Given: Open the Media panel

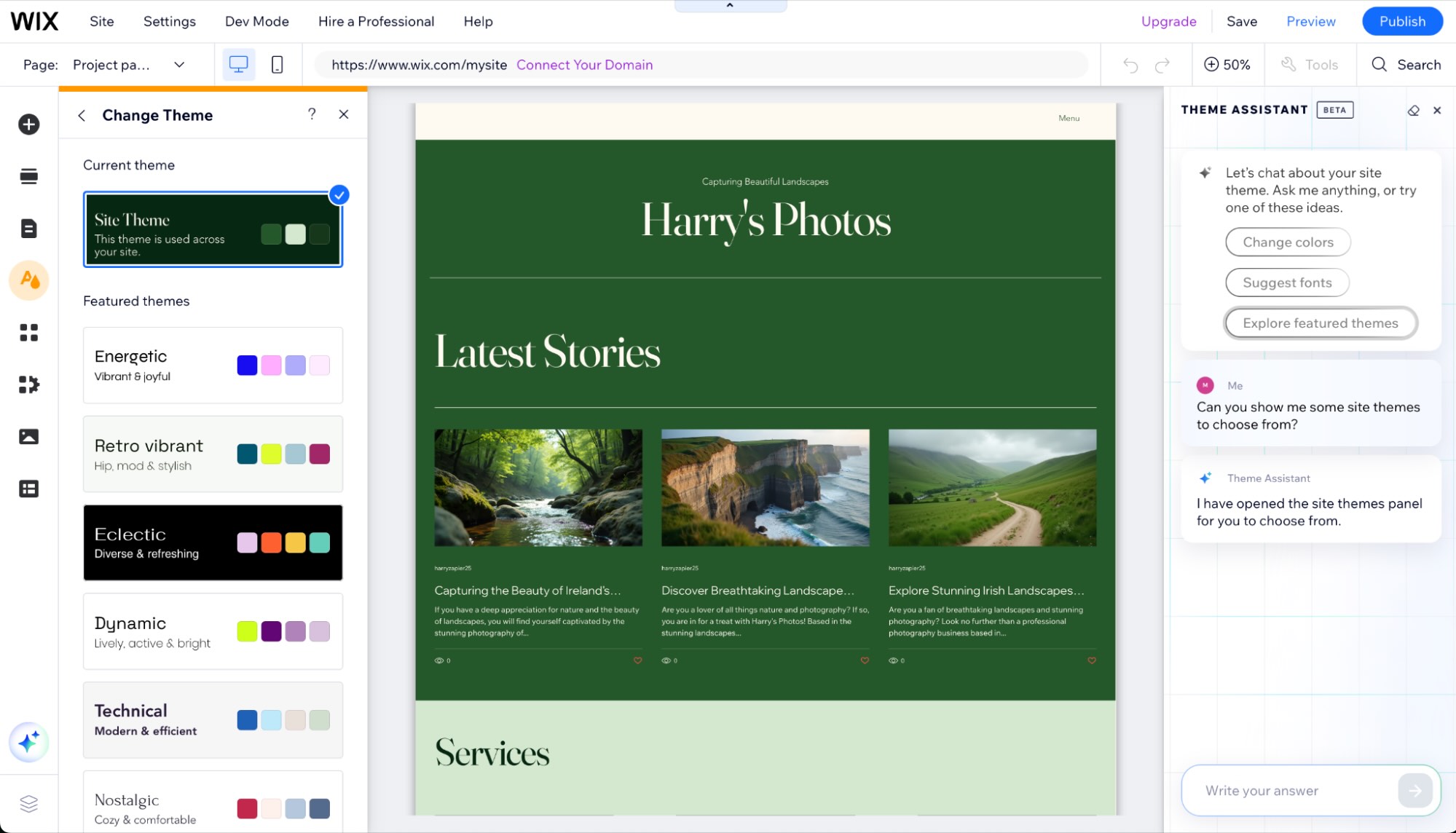Looking at the screenshot, I should click(28, 436).
